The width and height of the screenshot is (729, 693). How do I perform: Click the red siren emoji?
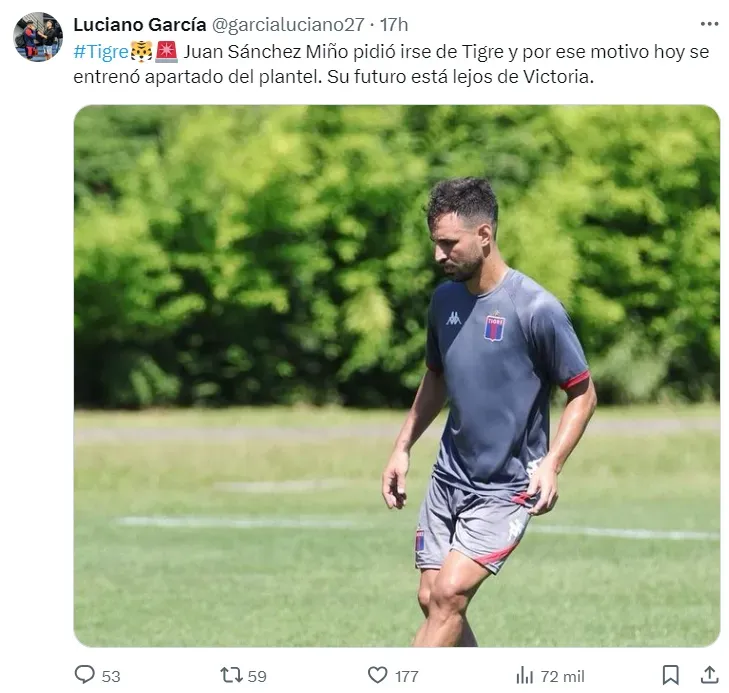point(166,51)
